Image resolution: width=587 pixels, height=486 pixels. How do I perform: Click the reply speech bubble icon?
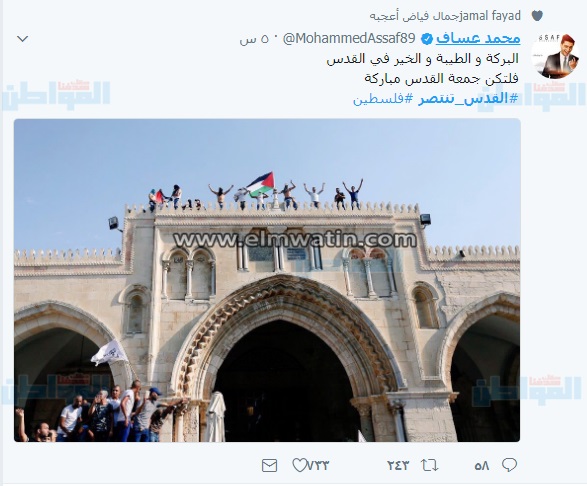[509, 465]
